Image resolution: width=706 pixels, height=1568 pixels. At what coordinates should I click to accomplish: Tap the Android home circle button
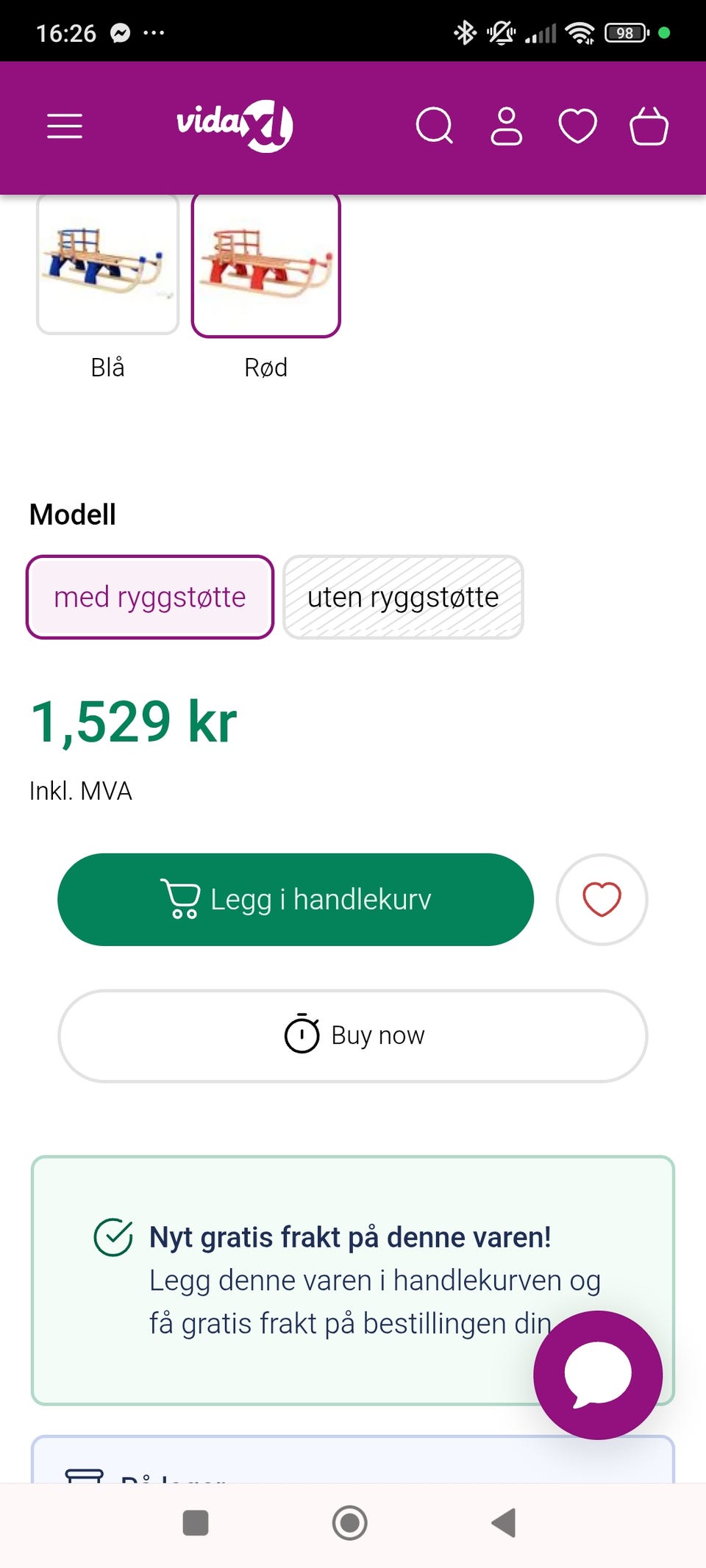(350, 1522)
